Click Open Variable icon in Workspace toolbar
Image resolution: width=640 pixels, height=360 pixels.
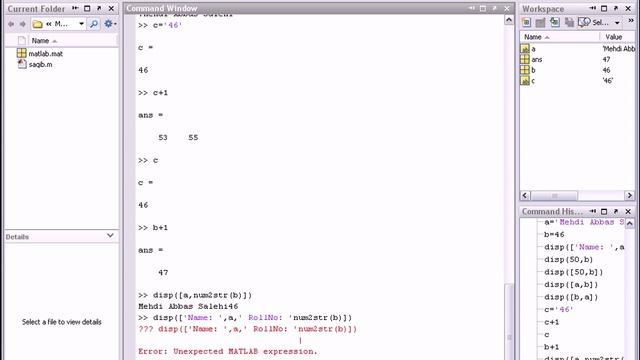pos(540,22)
